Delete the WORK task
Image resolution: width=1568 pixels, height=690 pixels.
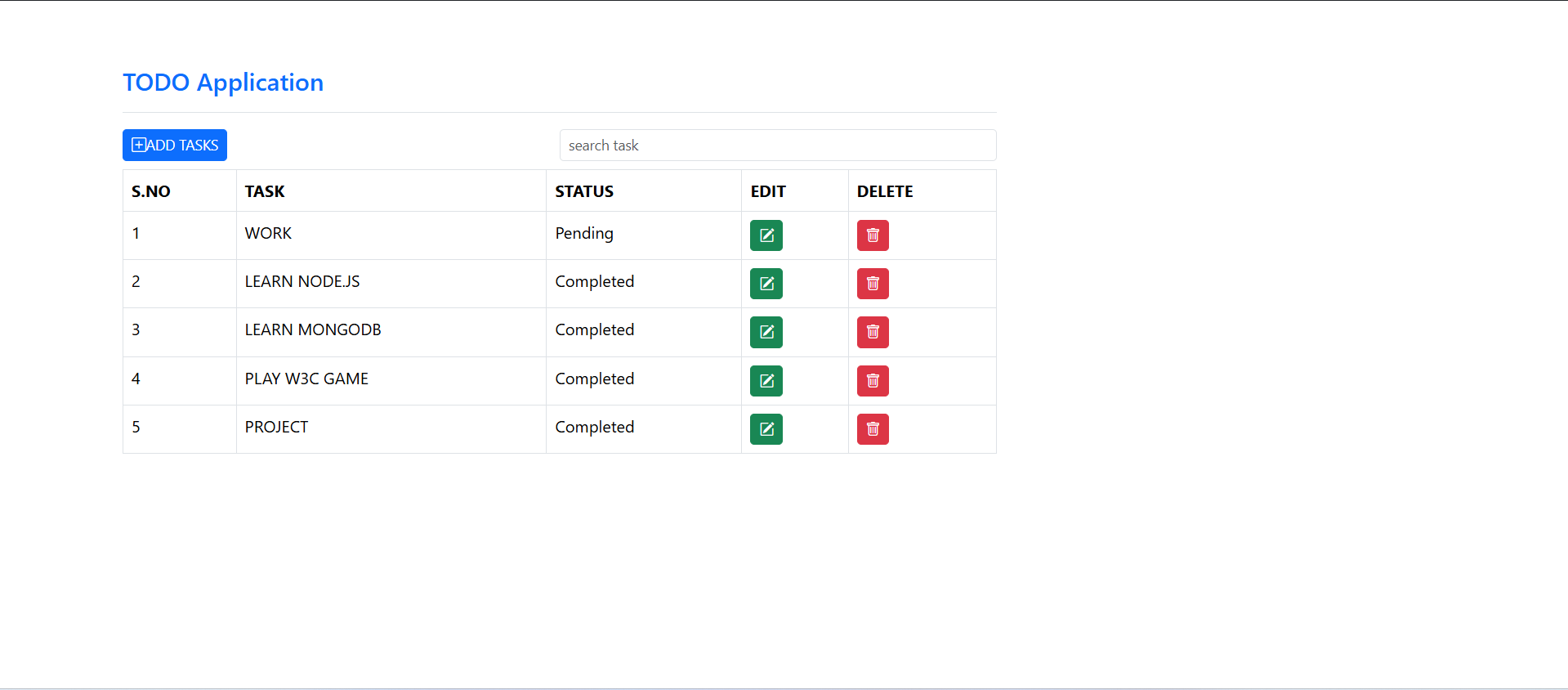click(x=873, y=235)
